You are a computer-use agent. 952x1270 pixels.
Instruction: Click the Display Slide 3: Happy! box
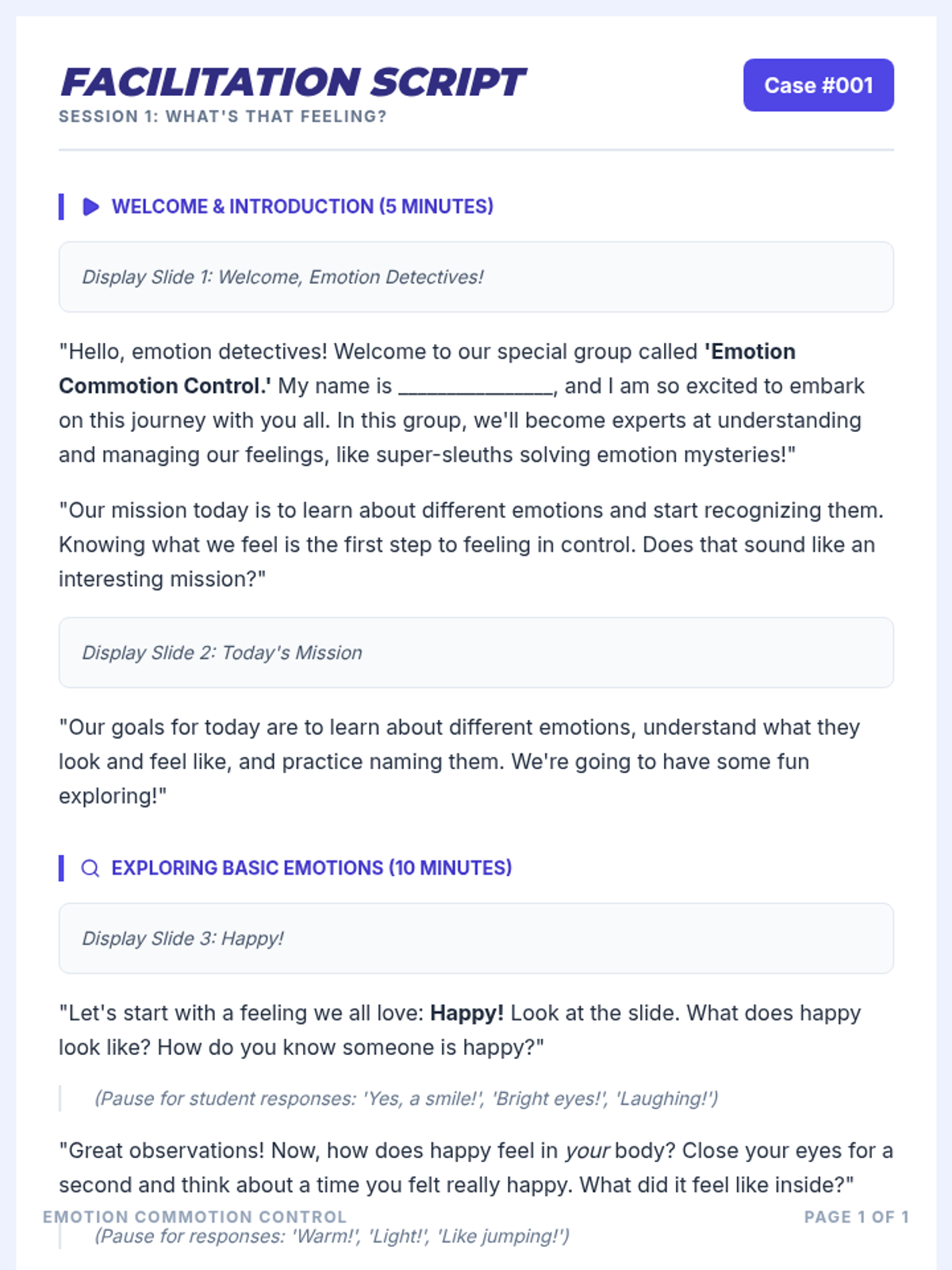[476, 938]
